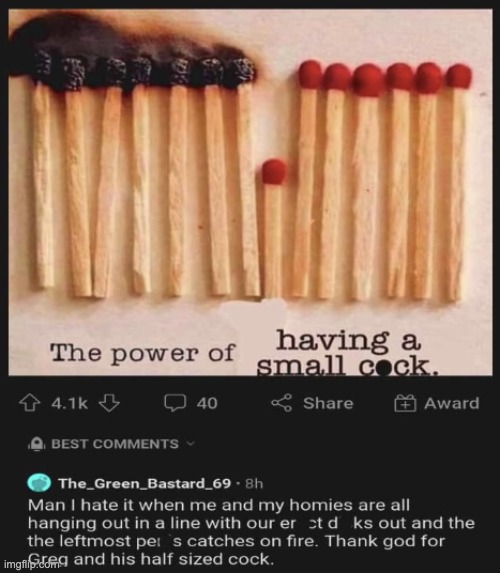Click the share network icon
500x573 pixels.
tap(281, 403)
